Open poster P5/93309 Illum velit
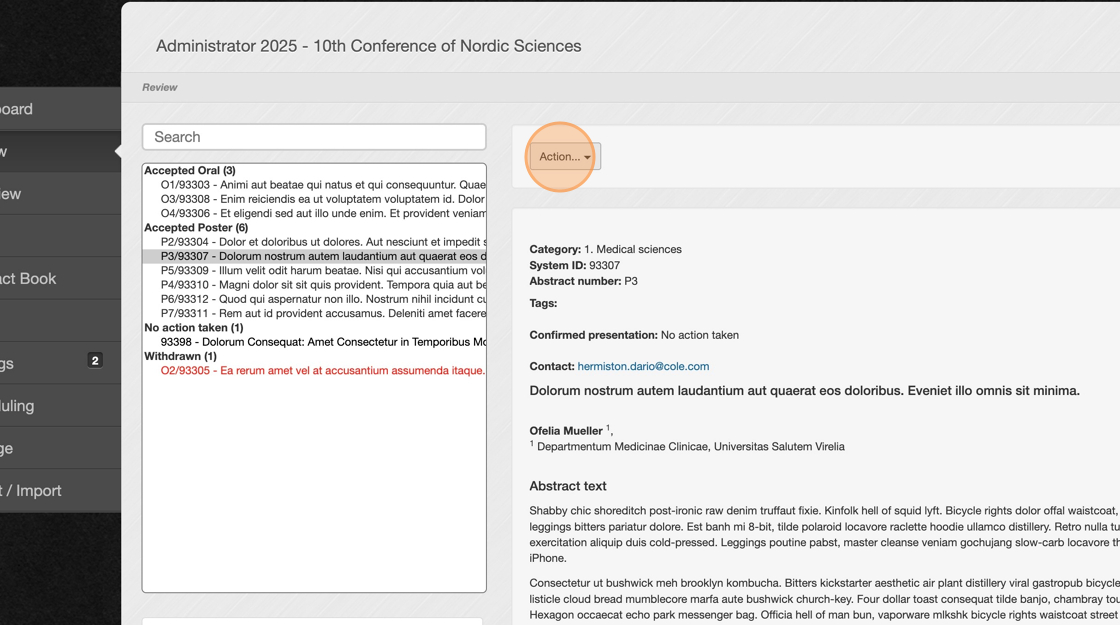Viewport: 1120px width, 625px height. pyautogui.click(x=322, y=270)
